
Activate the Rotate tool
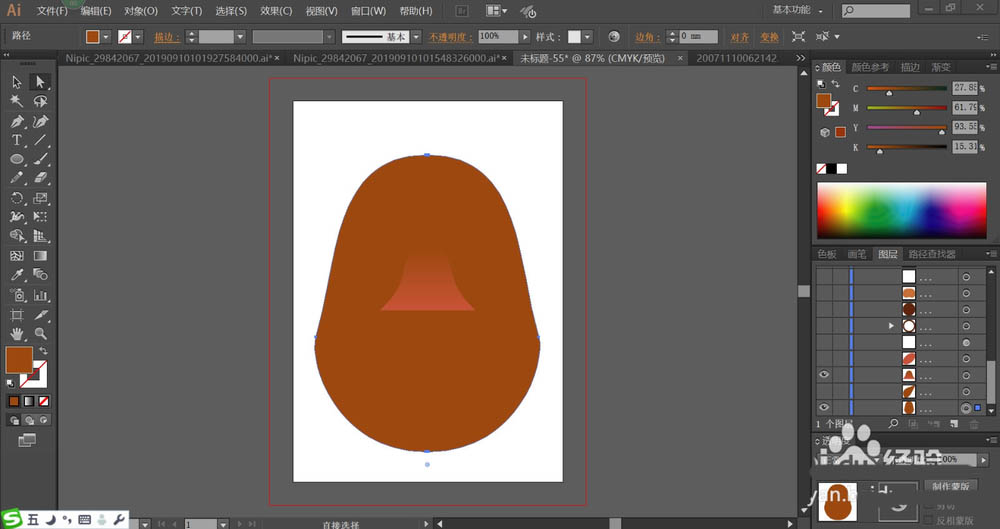tap(17, 198)
